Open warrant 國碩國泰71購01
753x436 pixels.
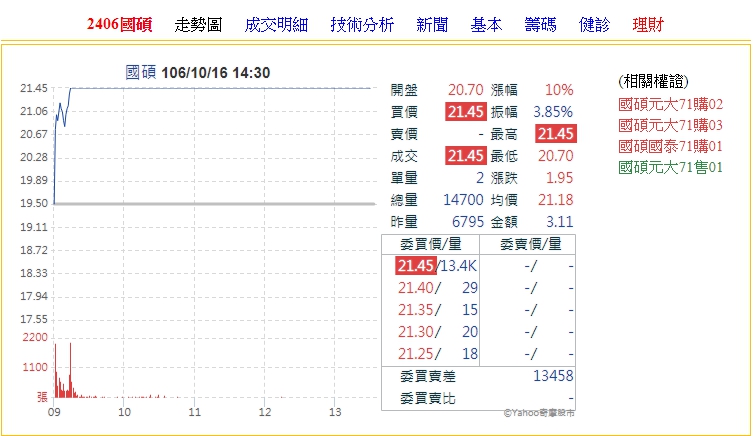[x=670, y=146]
